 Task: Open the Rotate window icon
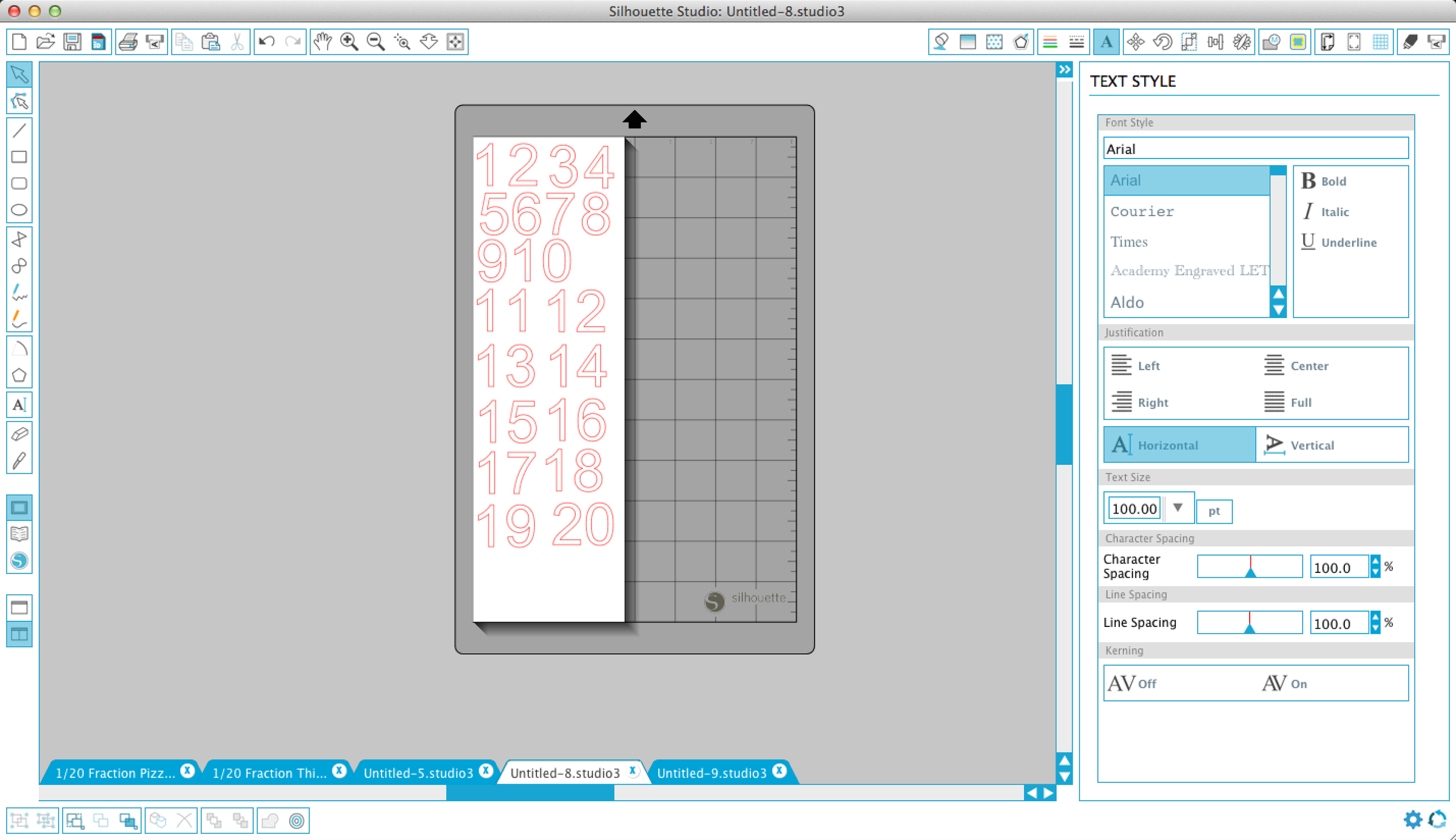pos(1162,42)
